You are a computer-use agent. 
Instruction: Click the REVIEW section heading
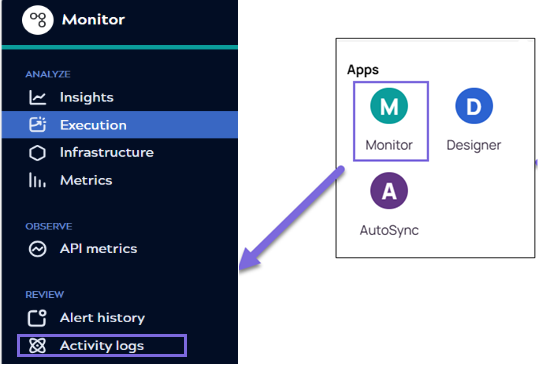click(x=45, y=295)
